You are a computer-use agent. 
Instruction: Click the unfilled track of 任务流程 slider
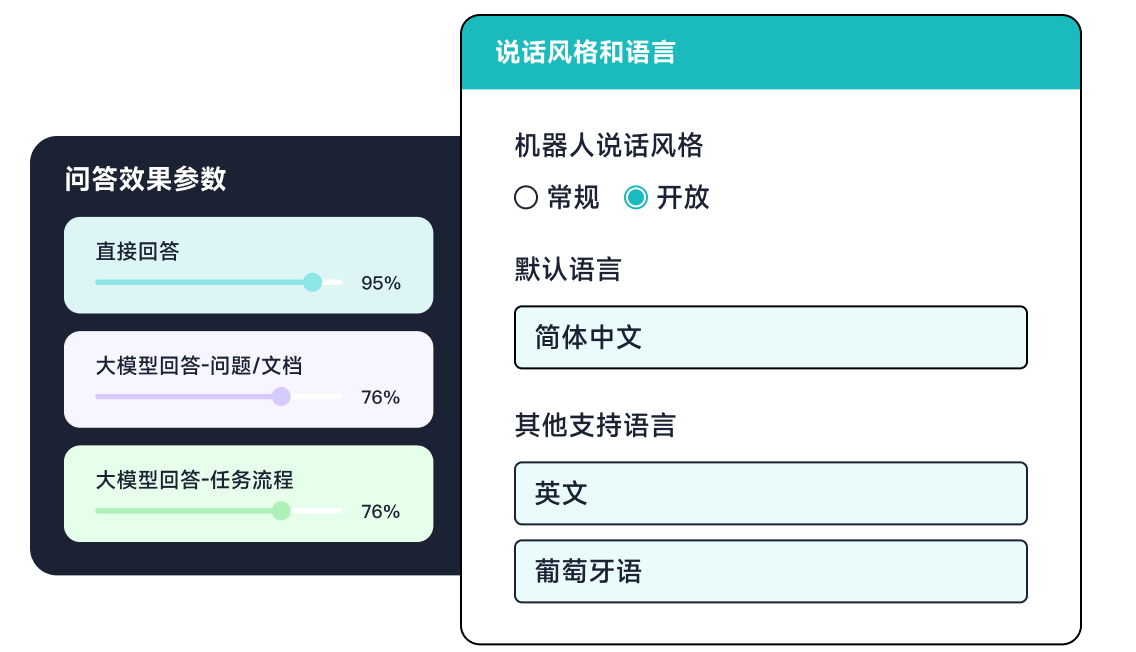[317, 511]
